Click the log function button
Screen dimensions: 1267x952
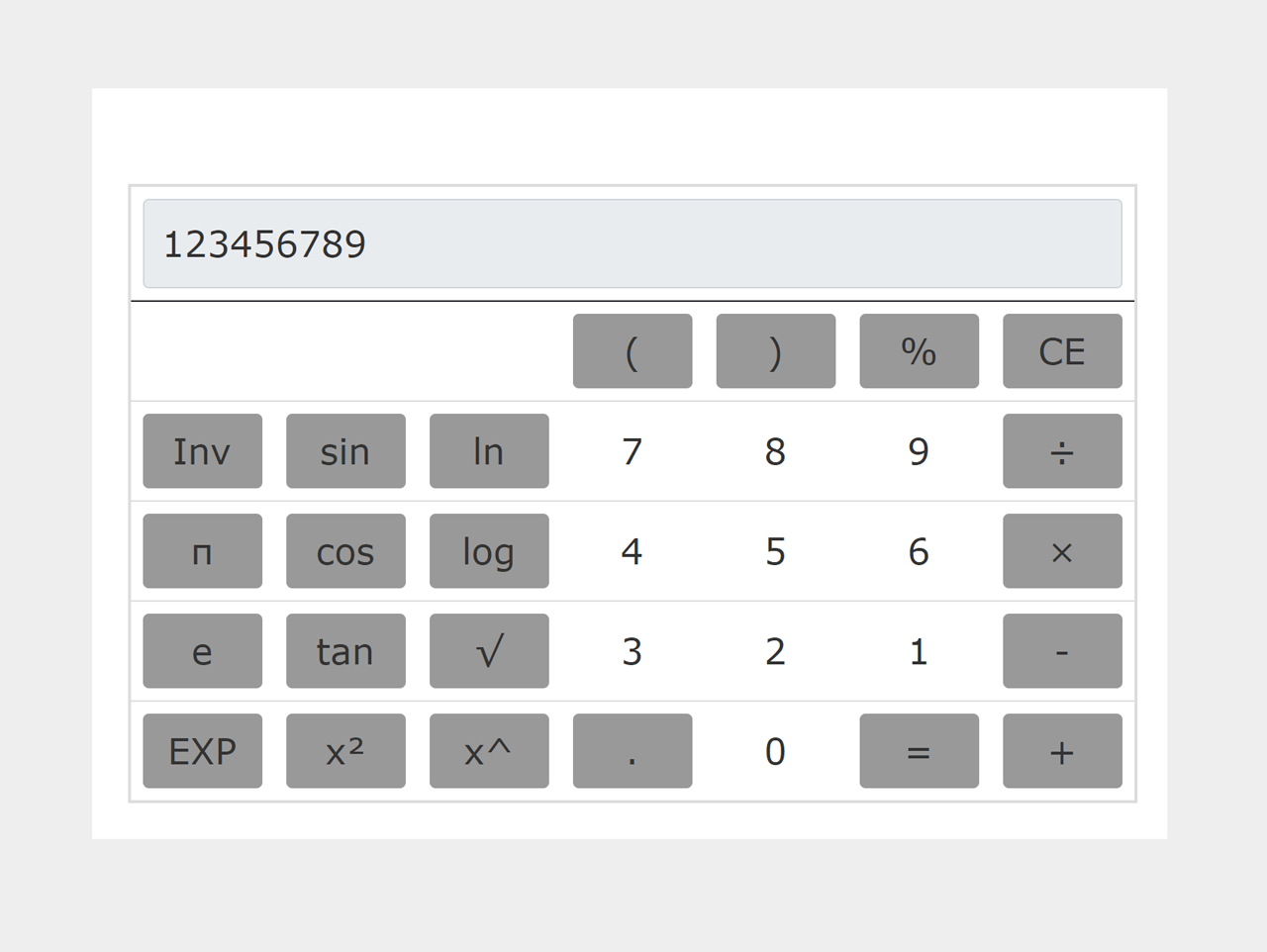pos(489,551)
